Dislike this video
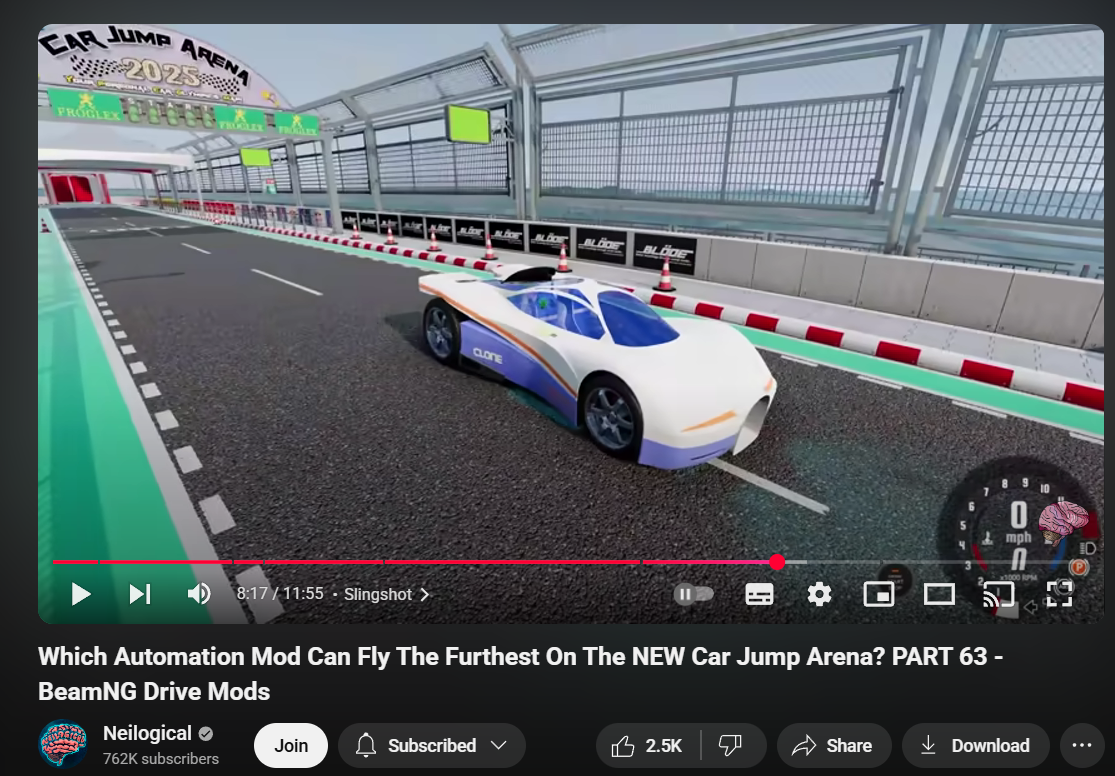 [731, 745]
